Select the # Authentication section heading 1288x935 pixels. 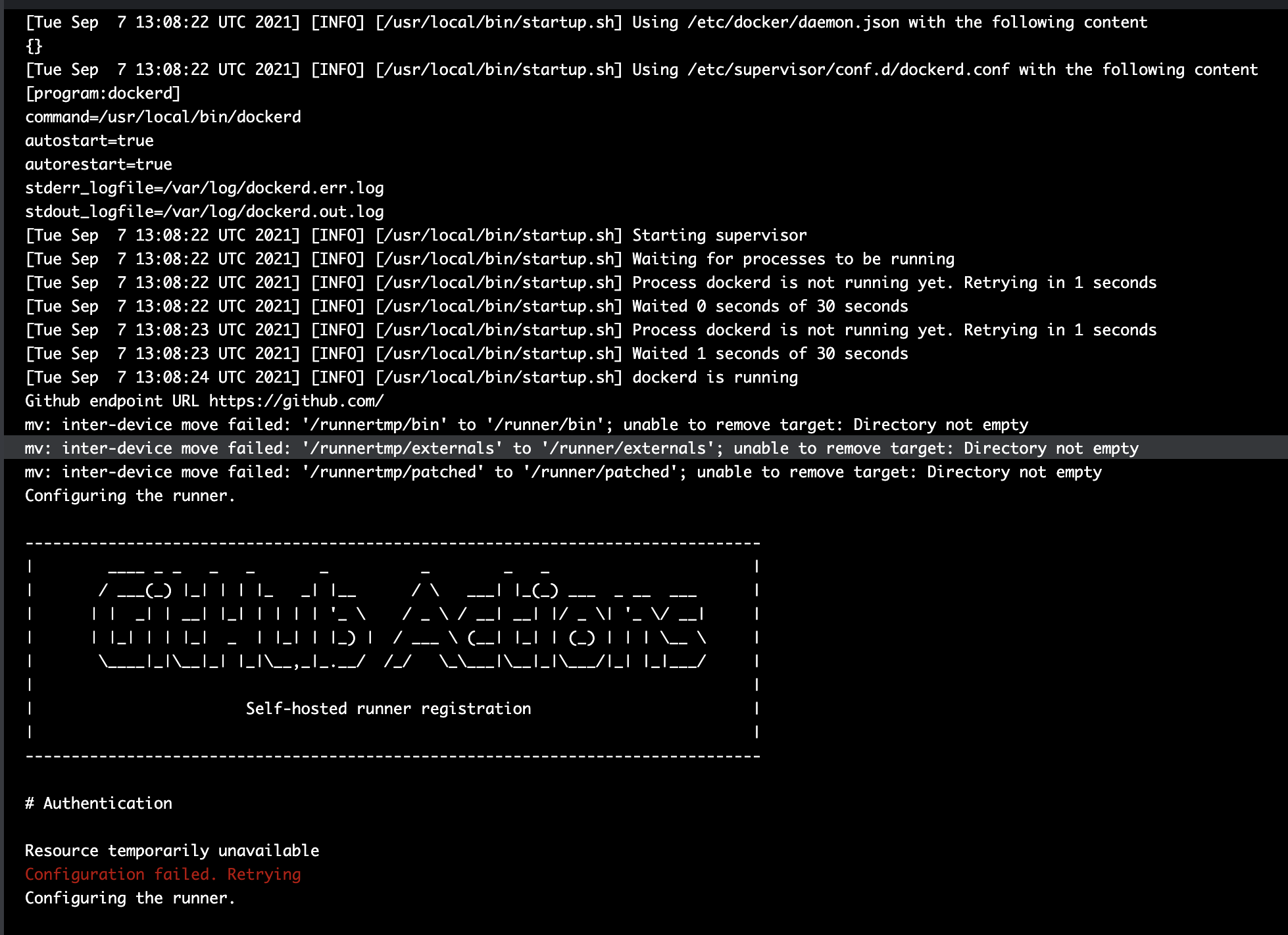click(x=97, y=803)
